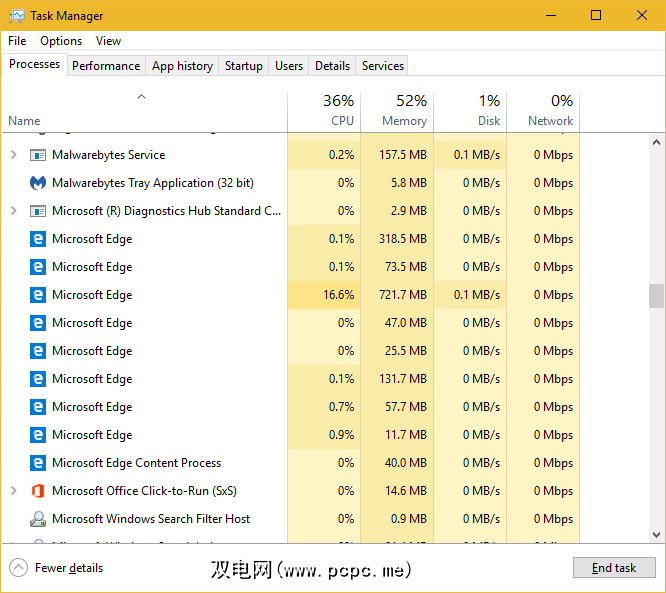This screenshot has height=593, width=666.
Task: Click the vertical scrollbar thumb
Action: point(656,296)
